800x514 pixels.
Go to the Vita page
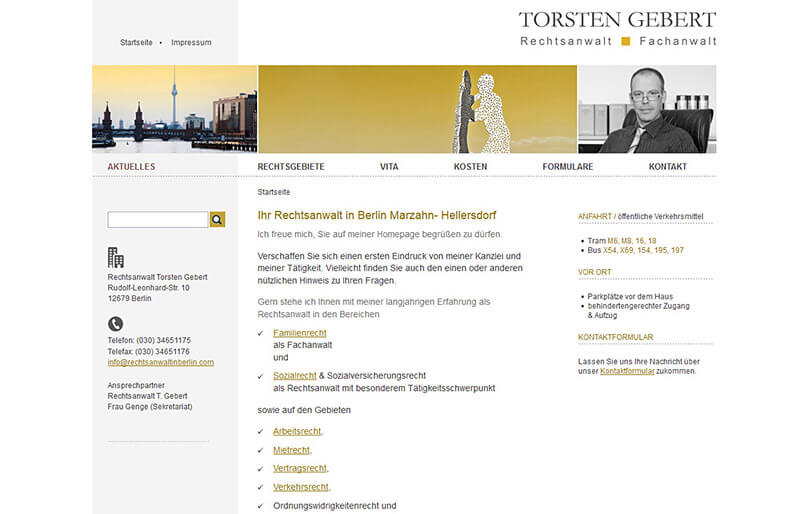(389, 167)
